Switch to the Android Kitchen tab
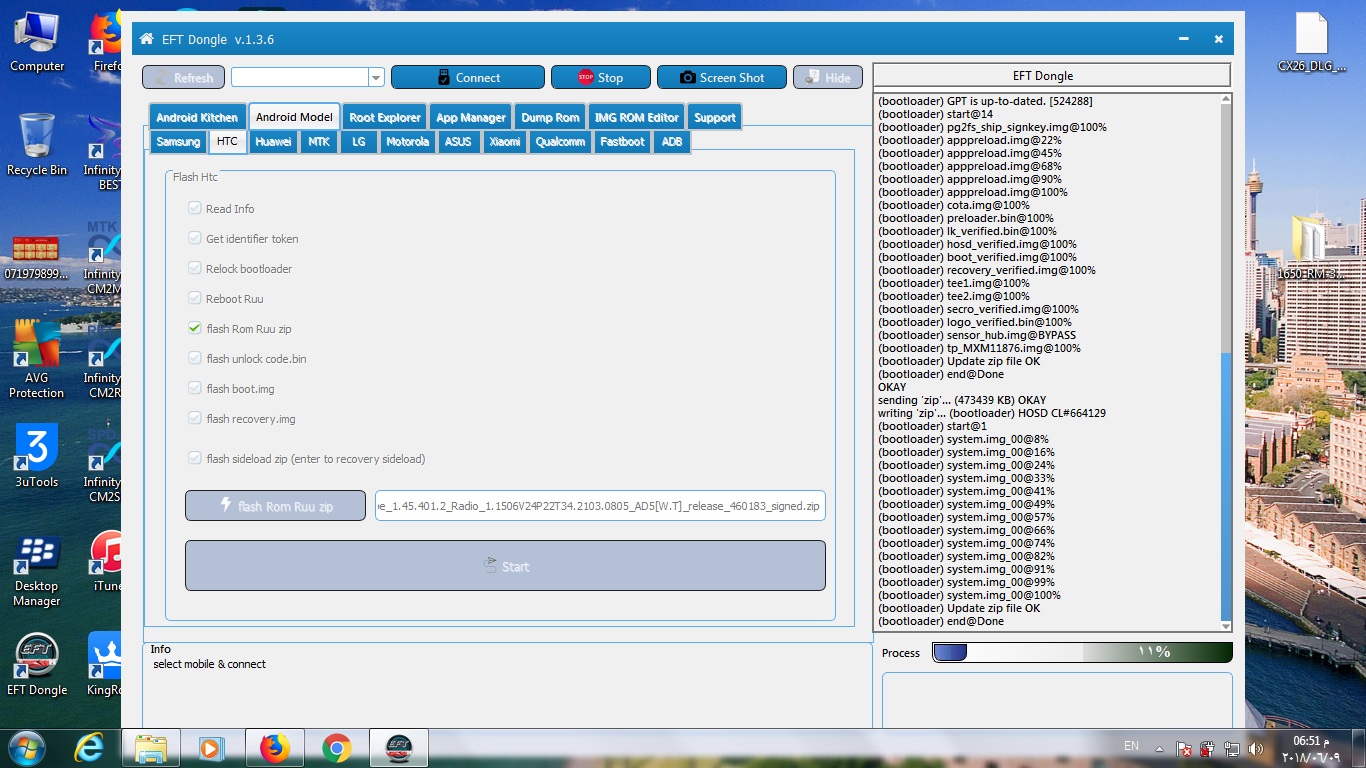The width and height of the screenshot is (1366, 768). [197, 117]
